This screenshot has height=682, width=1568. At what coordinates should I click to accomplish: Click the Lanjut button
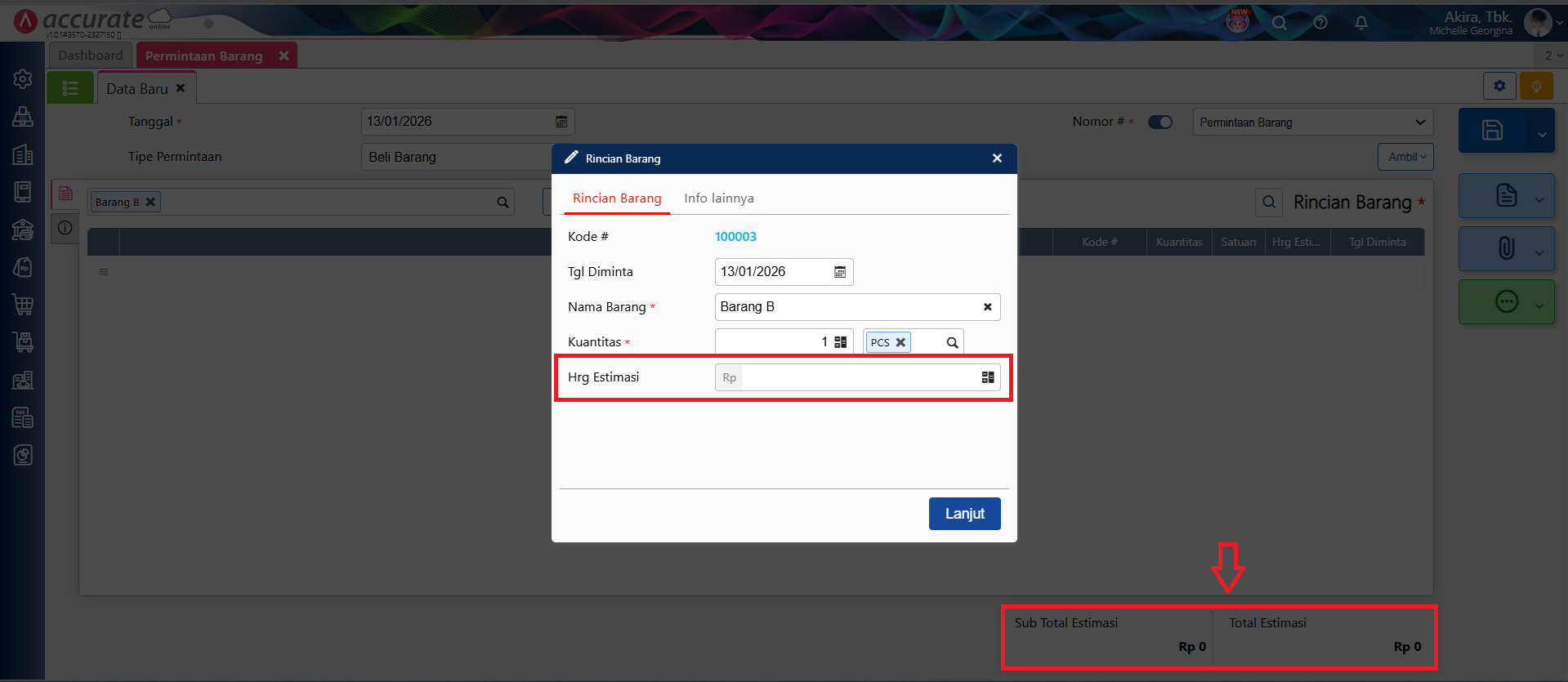tap(964, 514)
